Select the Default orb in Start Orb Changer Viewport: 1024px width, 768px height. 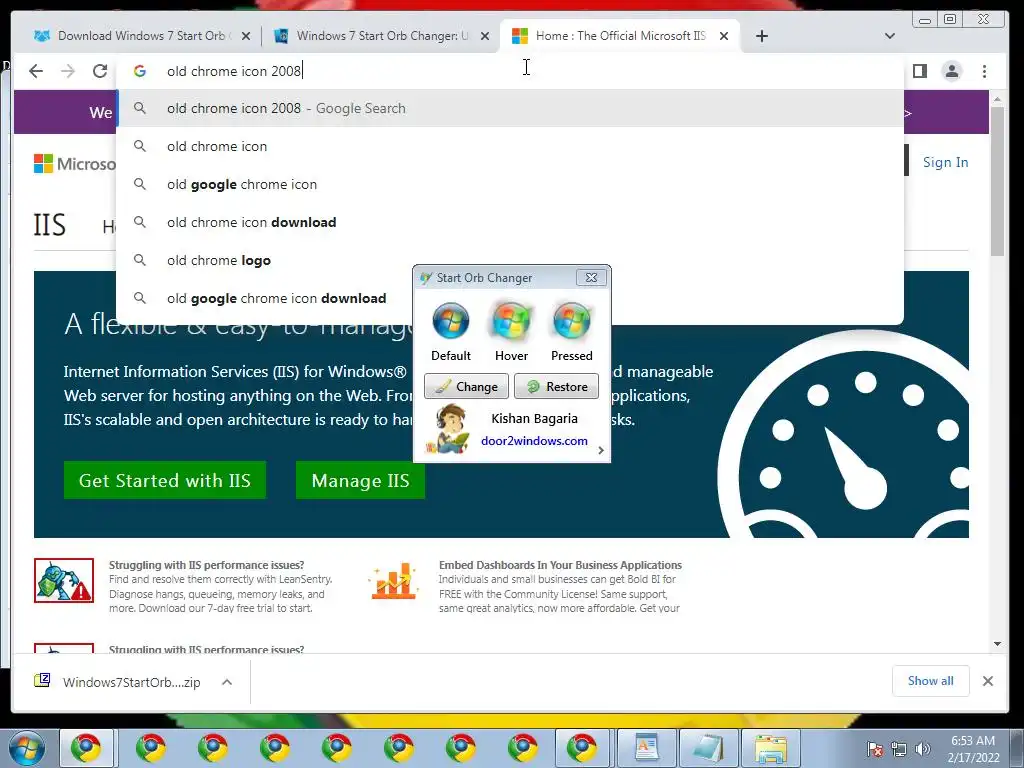451,321
